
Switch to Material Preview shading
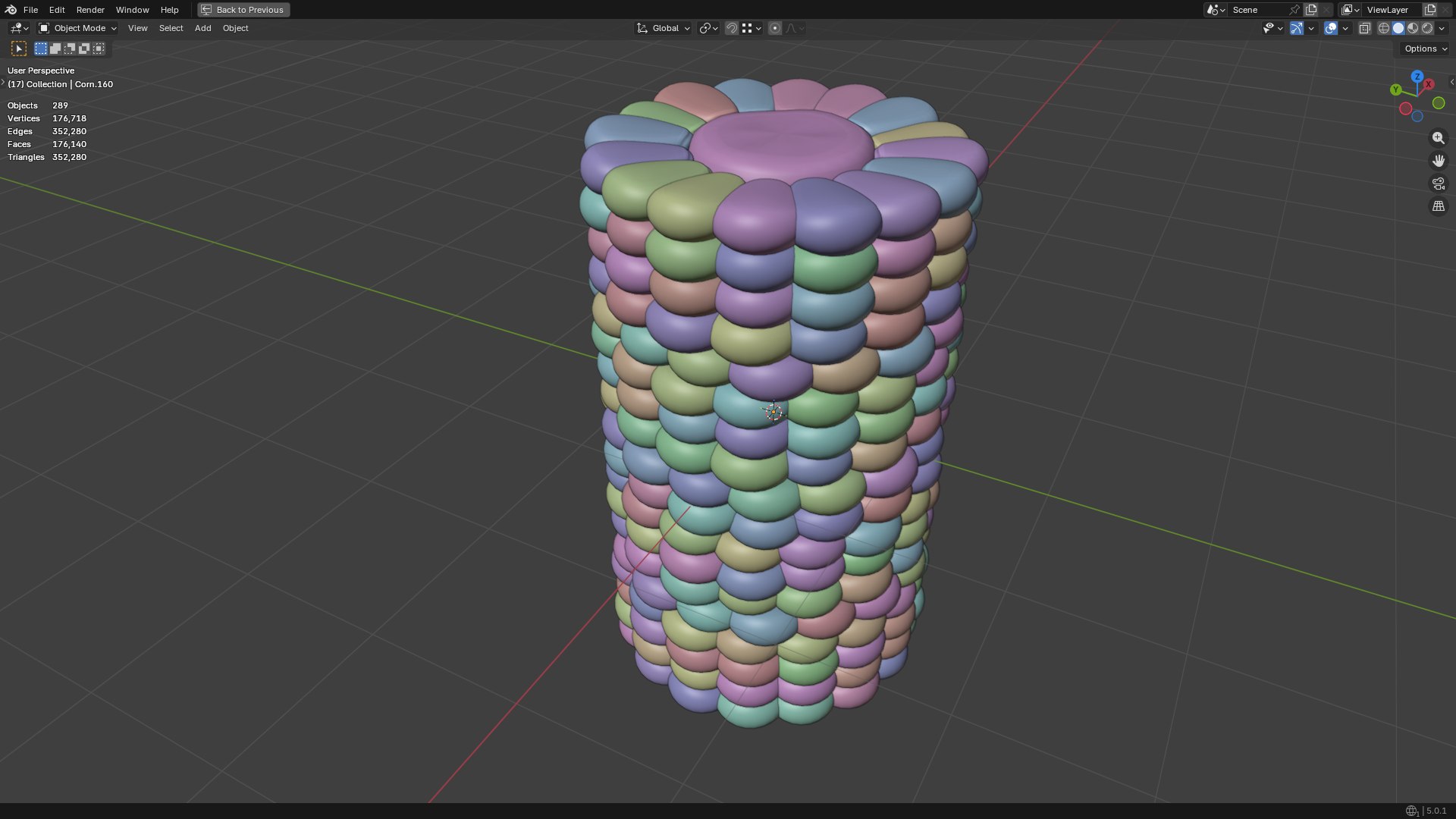tap(1413, 28)
